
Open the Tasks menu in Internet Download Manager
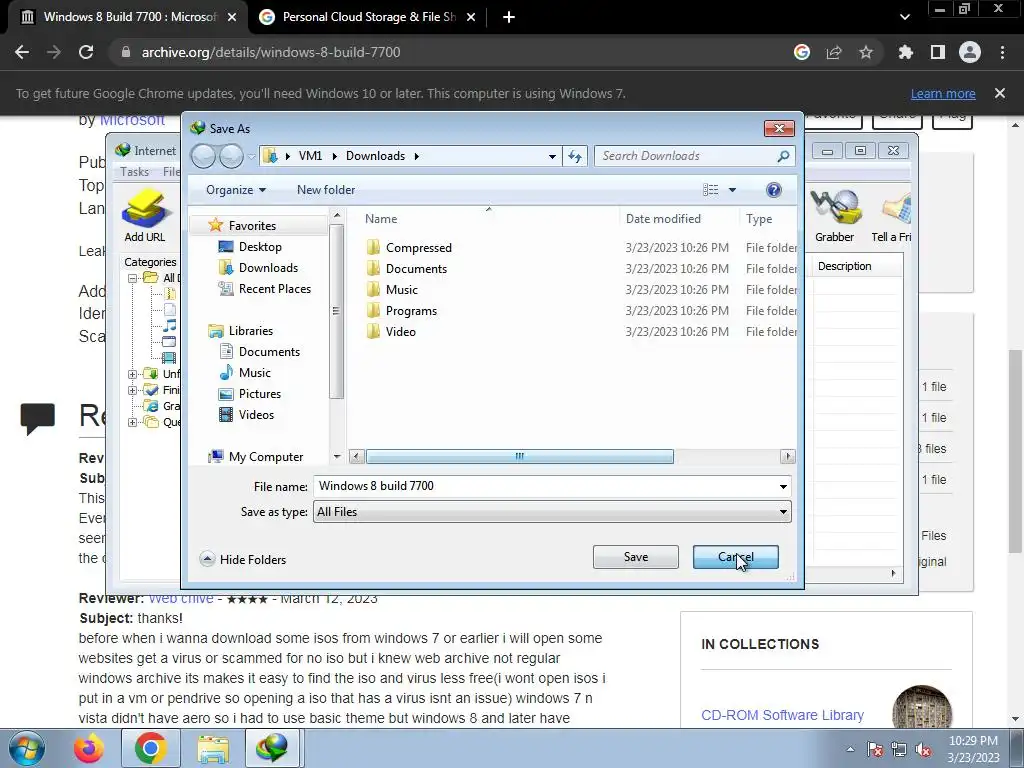135,172
